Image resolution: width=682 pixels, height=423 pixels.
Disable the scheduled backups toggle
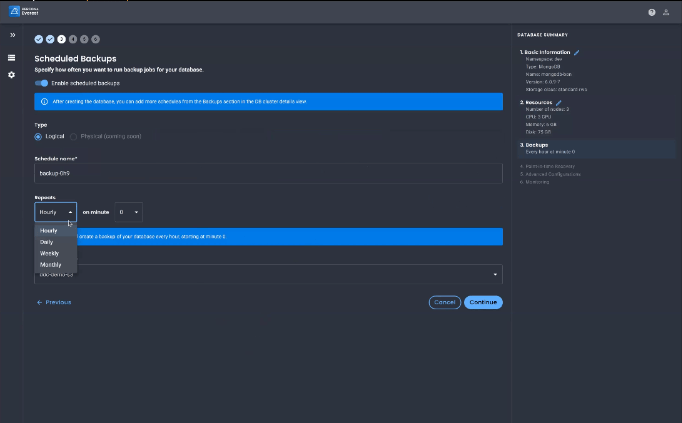42,83
